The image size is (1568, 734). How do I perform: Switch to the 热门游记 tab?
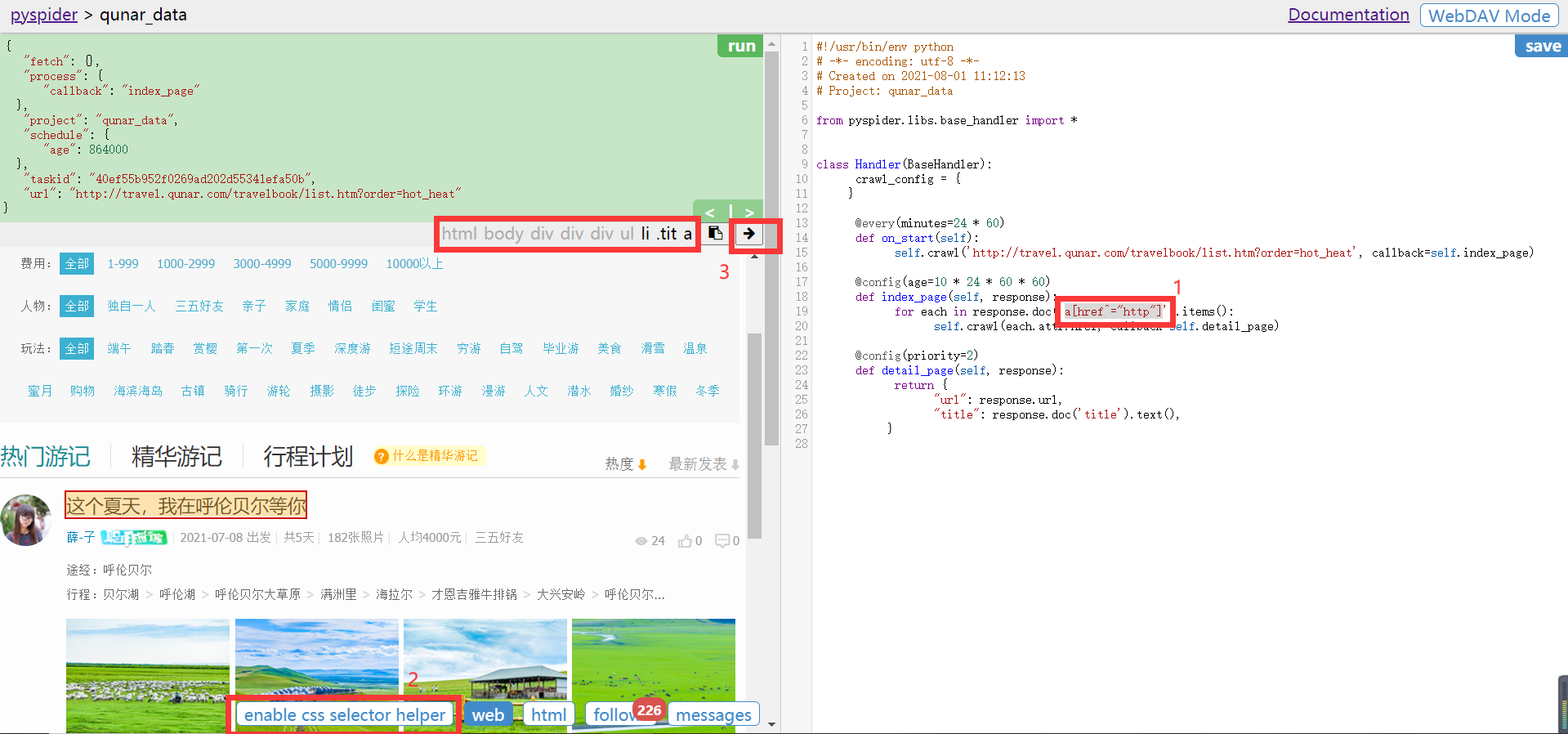pos(45,456)
